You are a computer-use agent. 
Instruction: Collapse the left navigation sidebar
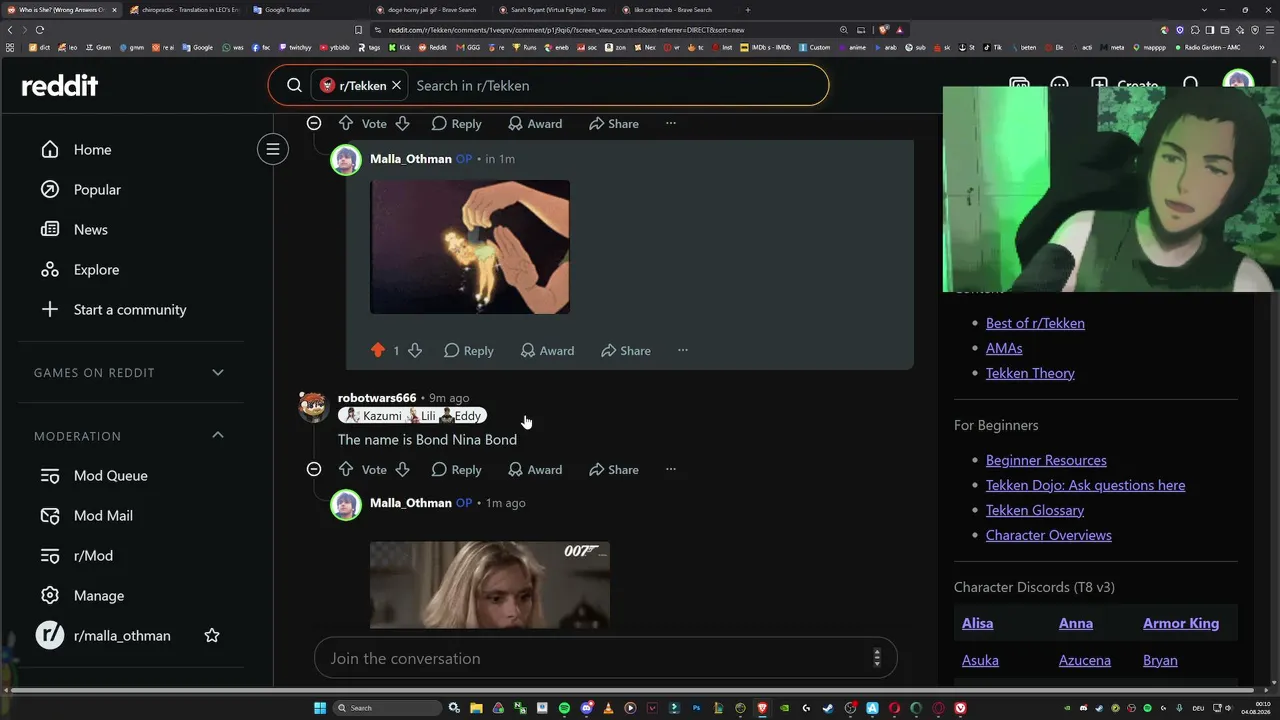[x=272, y=149]
